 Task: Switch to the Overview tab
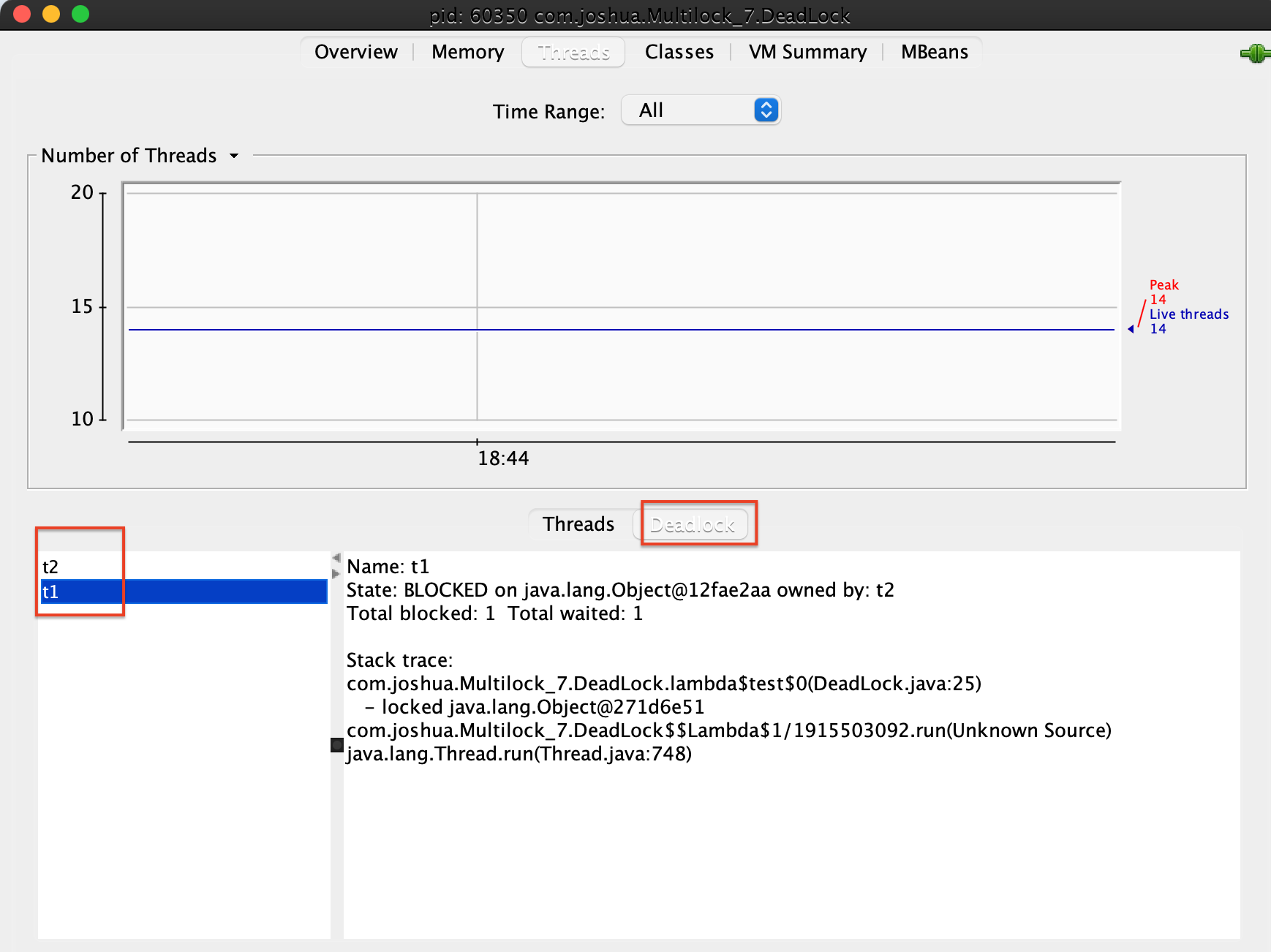coord(356,52)
